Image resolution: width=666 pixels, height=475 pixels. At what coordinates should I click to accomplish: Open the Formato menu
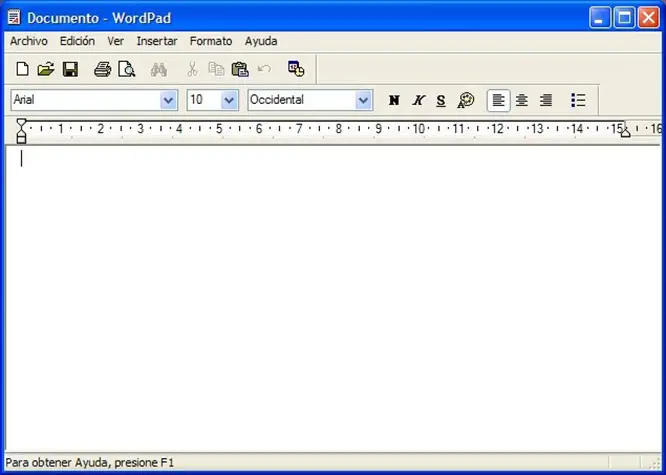(211, 41)
